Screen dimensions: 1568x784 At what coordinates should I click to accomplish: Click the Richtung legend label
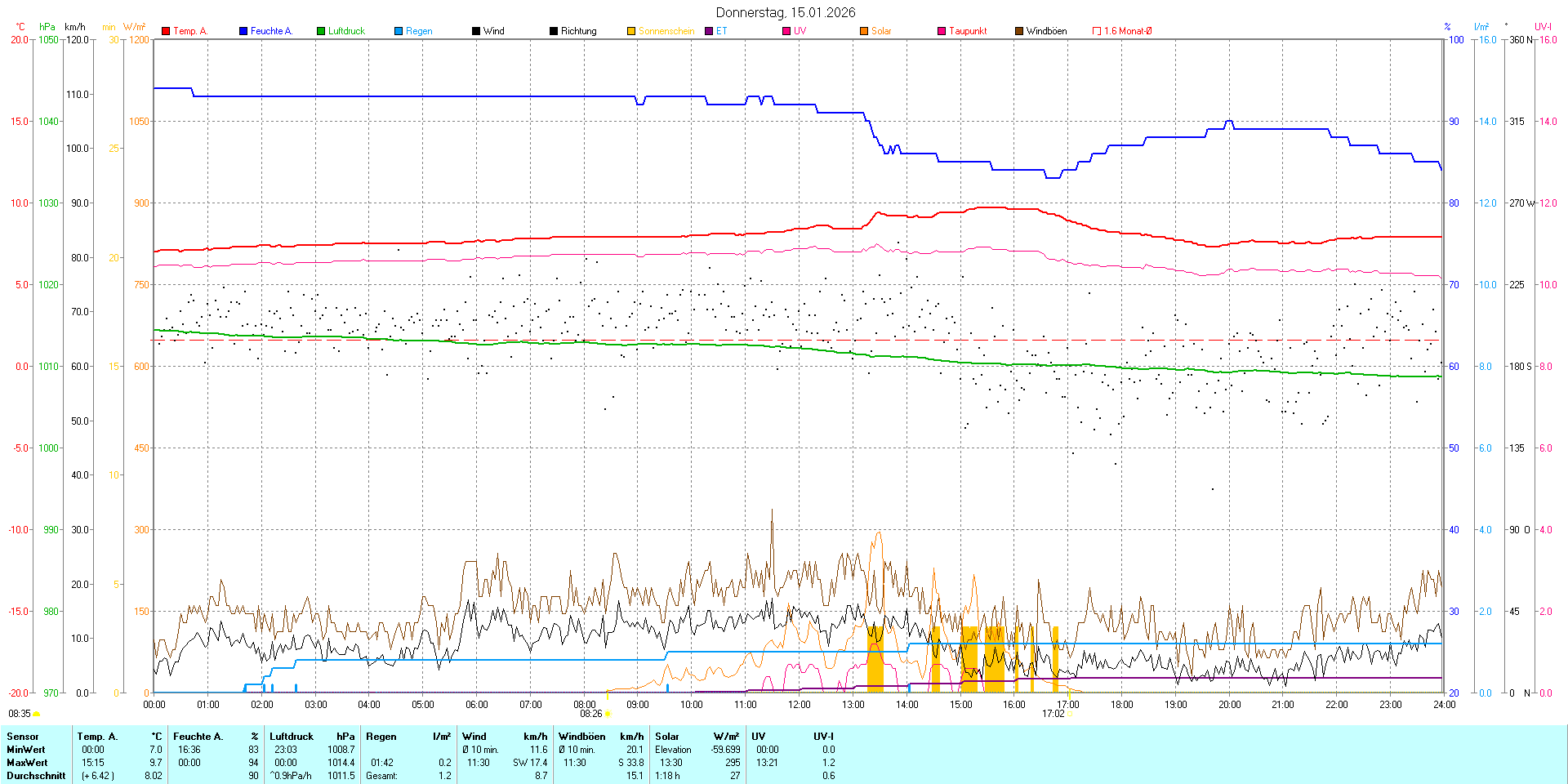578,31
